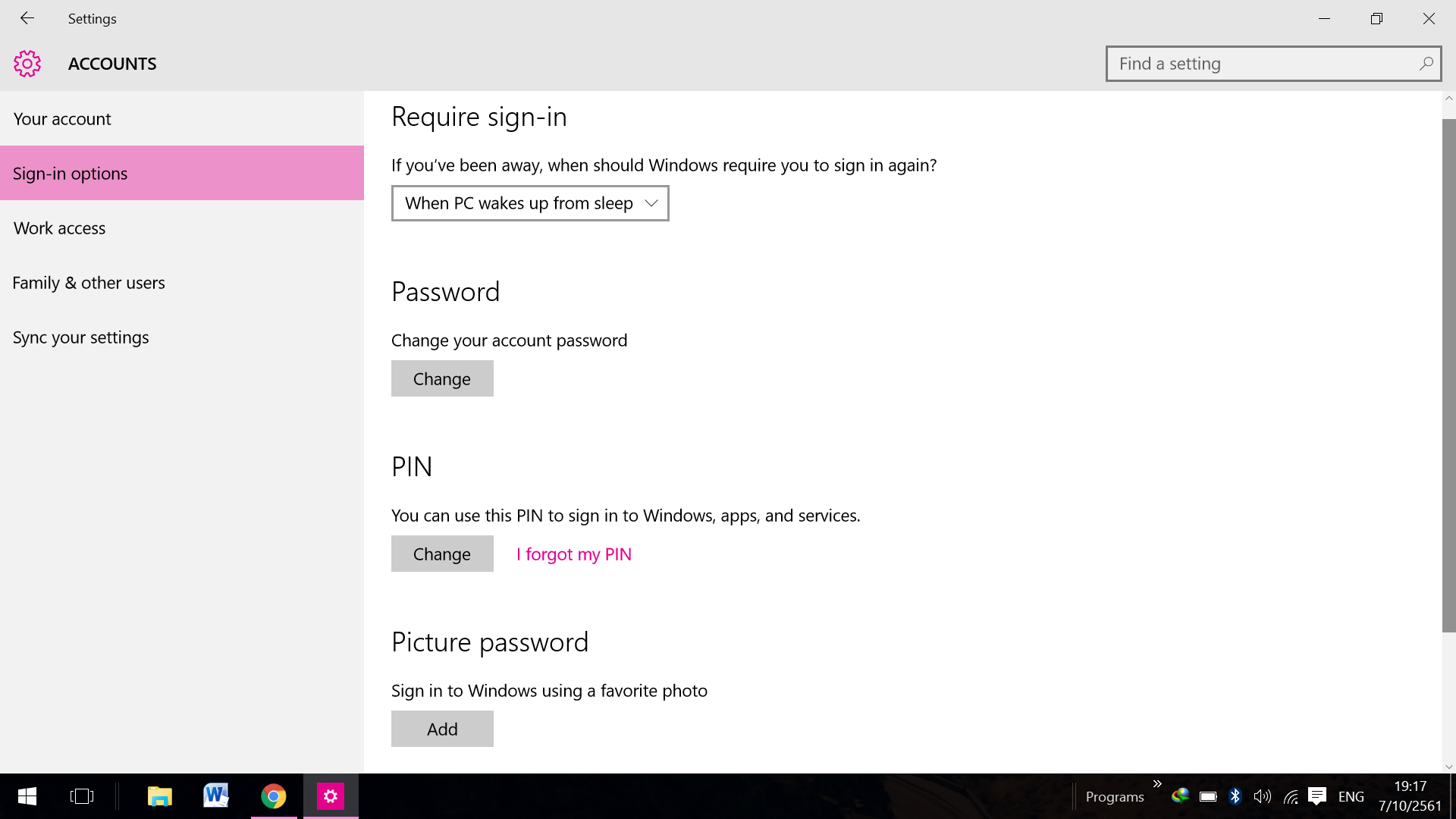Screen dimensions: 1456x819
Task: Click Change under Password
Action: (x=442, y=378)
